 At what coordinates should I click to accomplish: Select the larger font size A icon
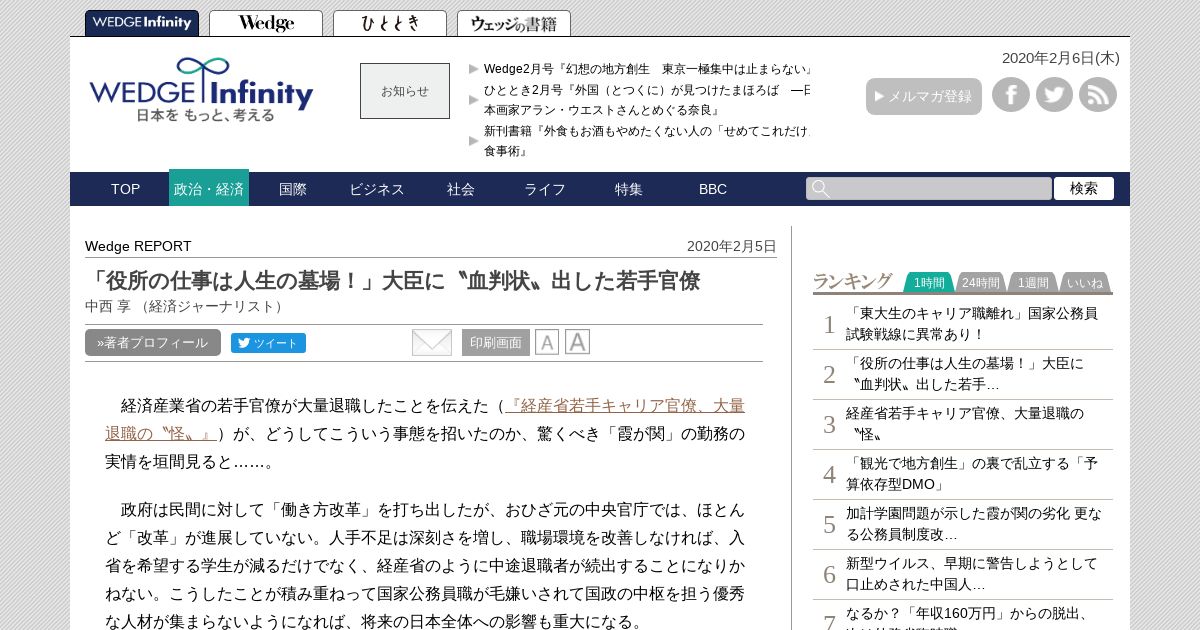[577, 342]
